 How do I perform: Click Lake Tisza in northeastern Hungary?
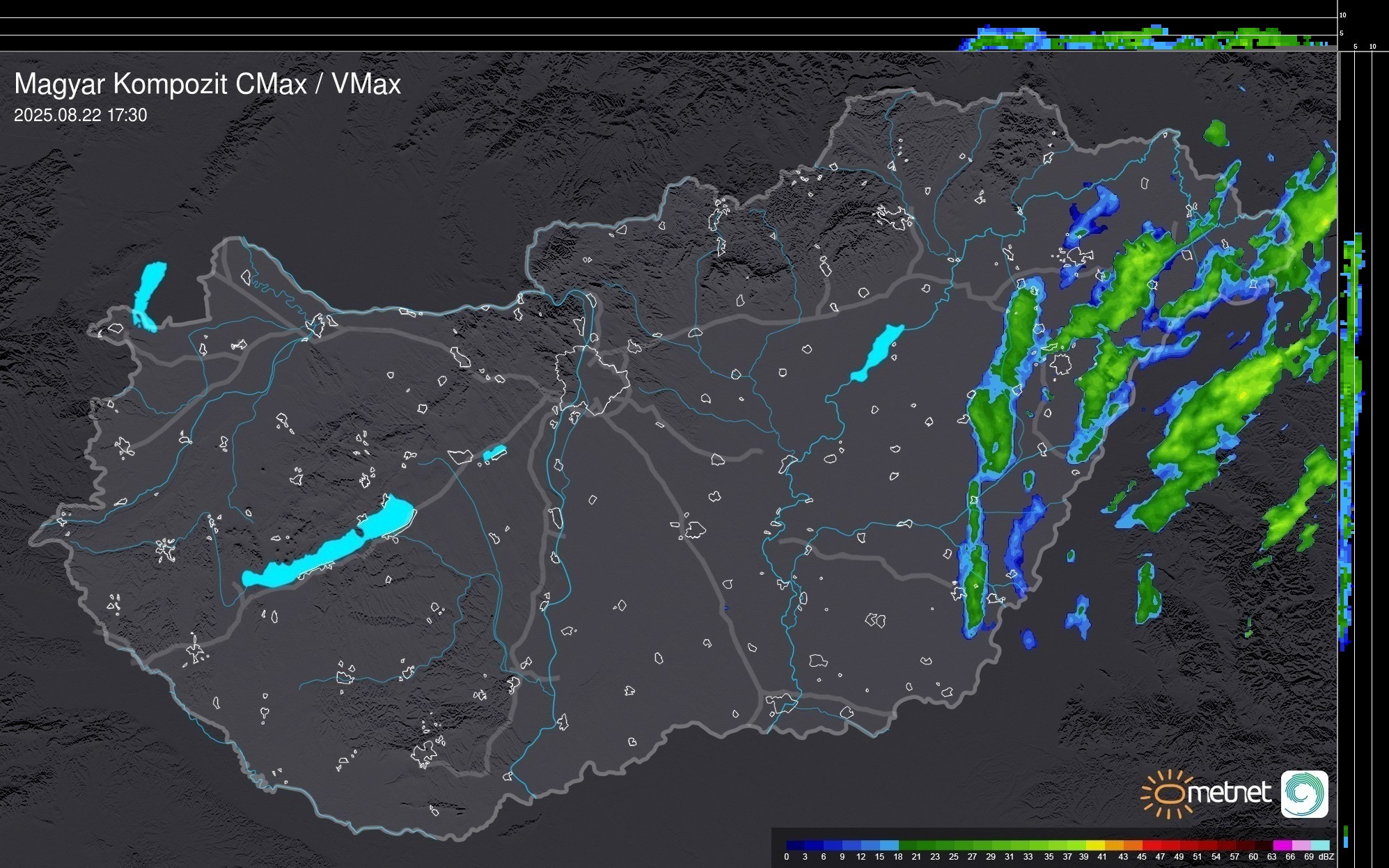(x=877, y=353)
